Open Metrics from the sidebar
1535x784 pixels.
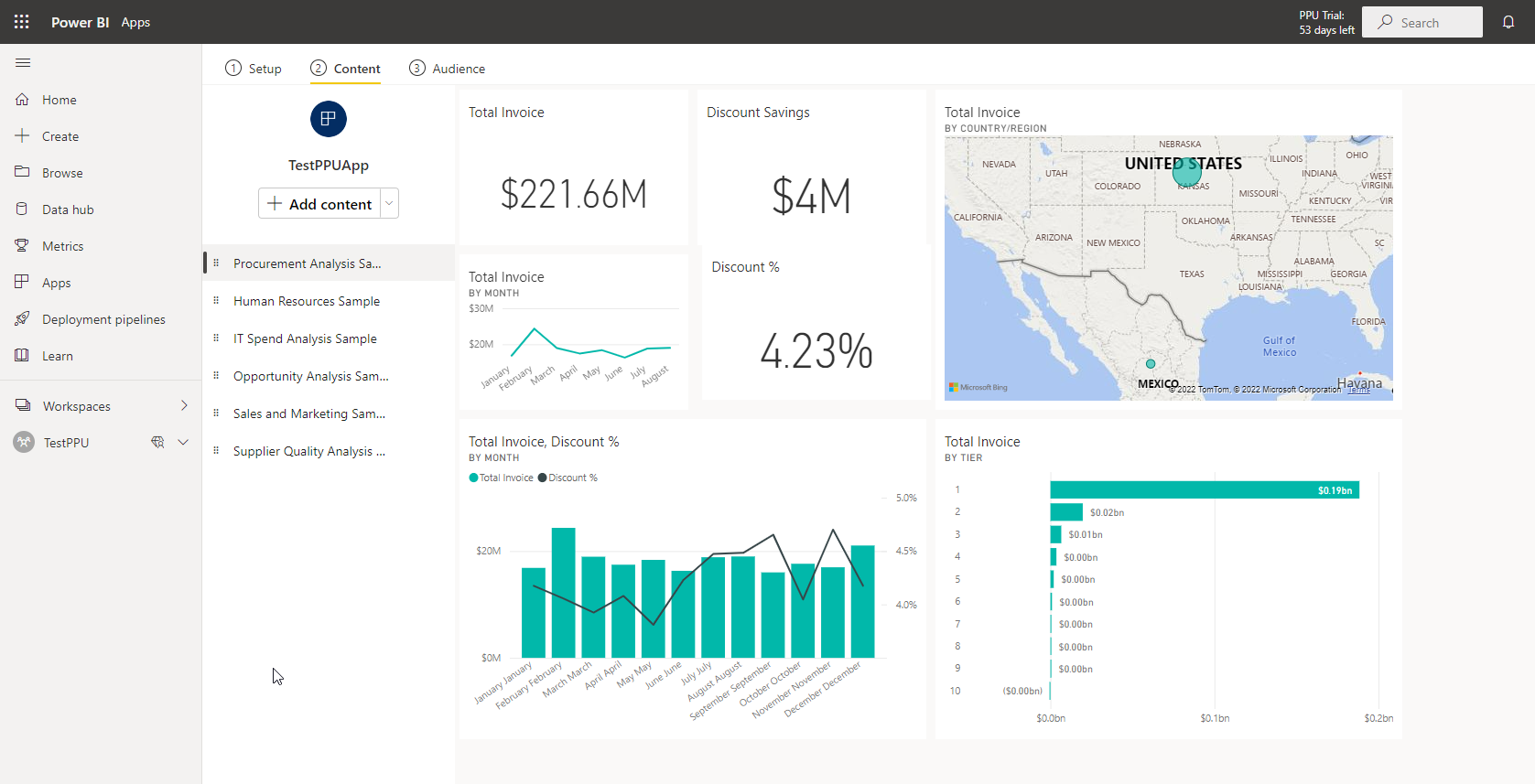(x=101, y=246)
